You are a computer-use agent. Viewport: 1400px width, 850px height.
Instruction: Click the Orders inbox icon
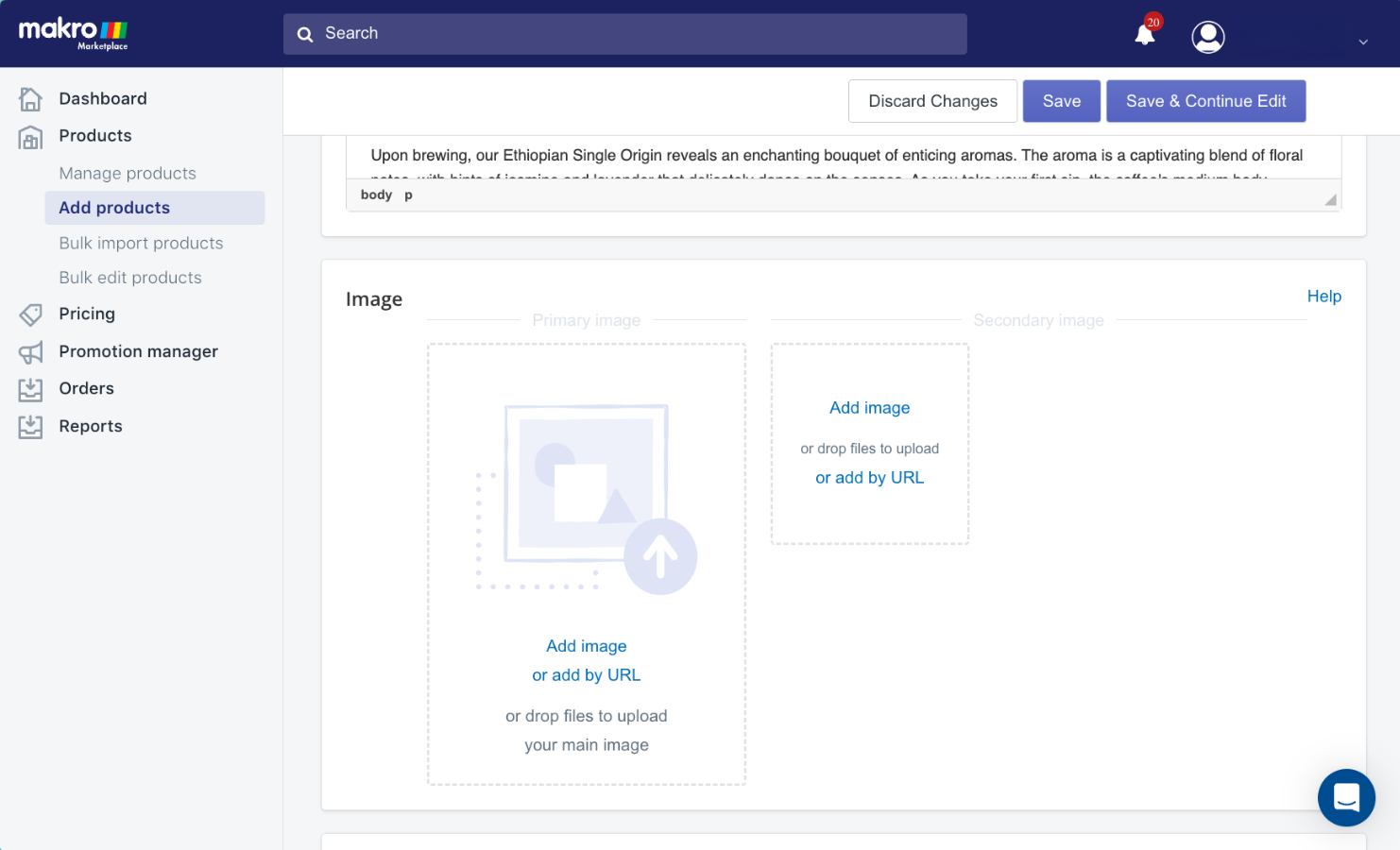point(30,389)
